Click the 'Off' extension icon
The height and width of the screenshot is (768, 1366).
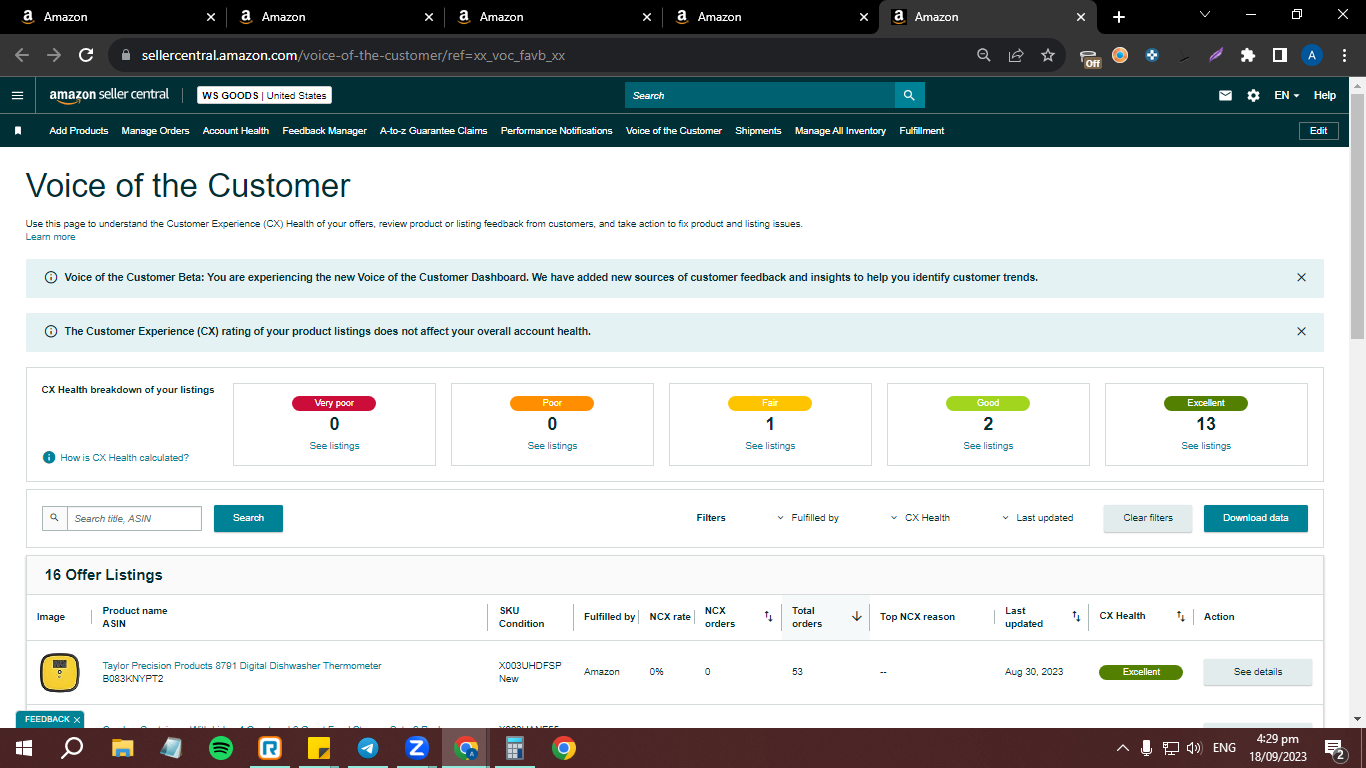(x=1091, y=57)
